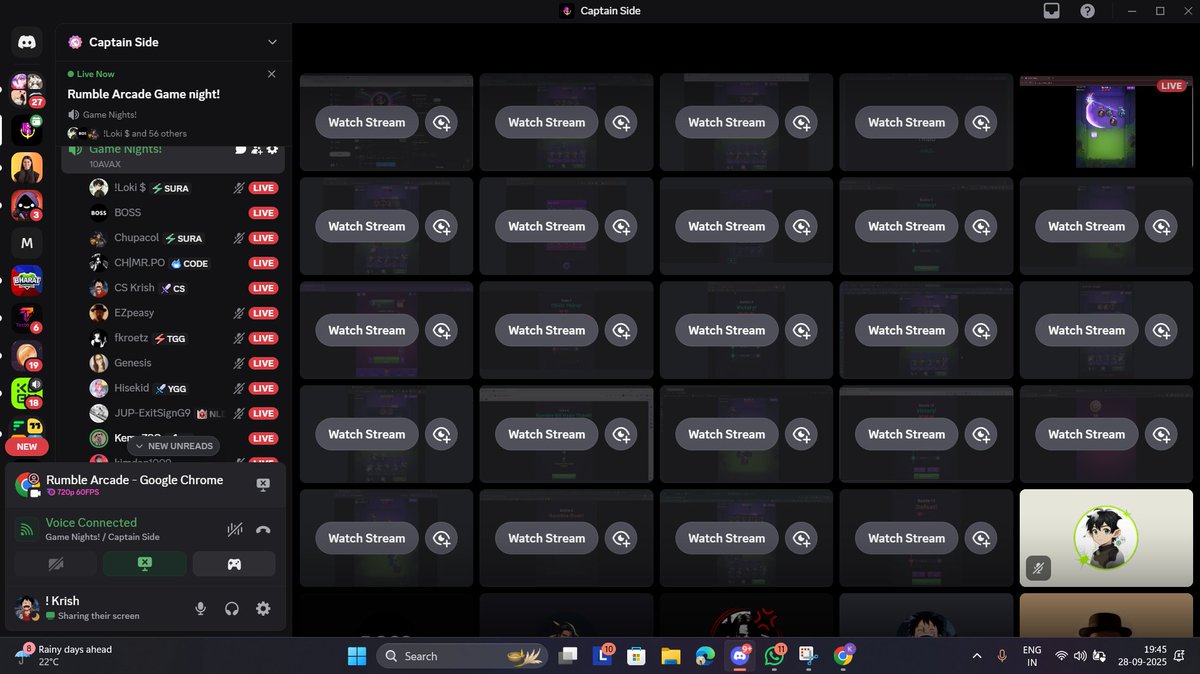
Task: Open Discord help question mark
Action: [x=1087, y=11]
